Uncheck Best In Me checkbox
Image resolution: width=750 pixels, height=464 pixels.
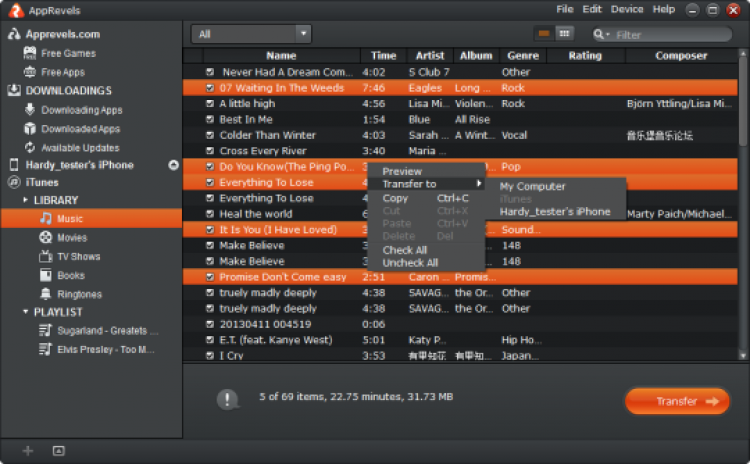point(210,120)
